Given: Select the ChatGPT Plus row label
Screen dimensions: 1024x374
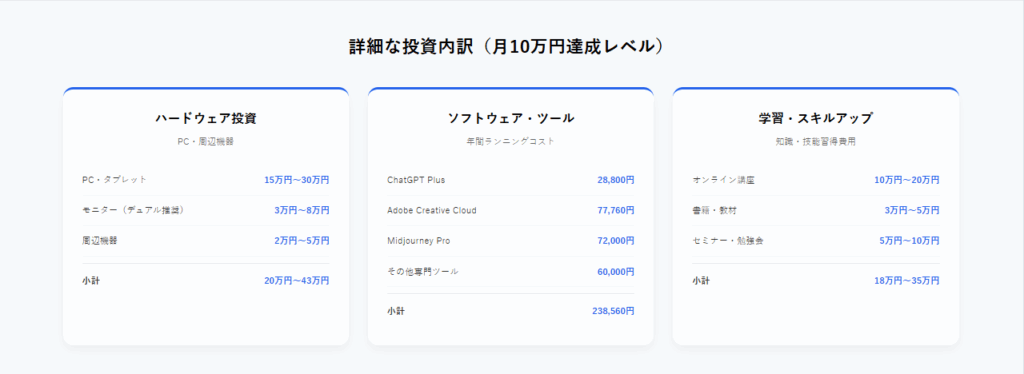Looking at the screenshot, I should [x=416, y=179].
